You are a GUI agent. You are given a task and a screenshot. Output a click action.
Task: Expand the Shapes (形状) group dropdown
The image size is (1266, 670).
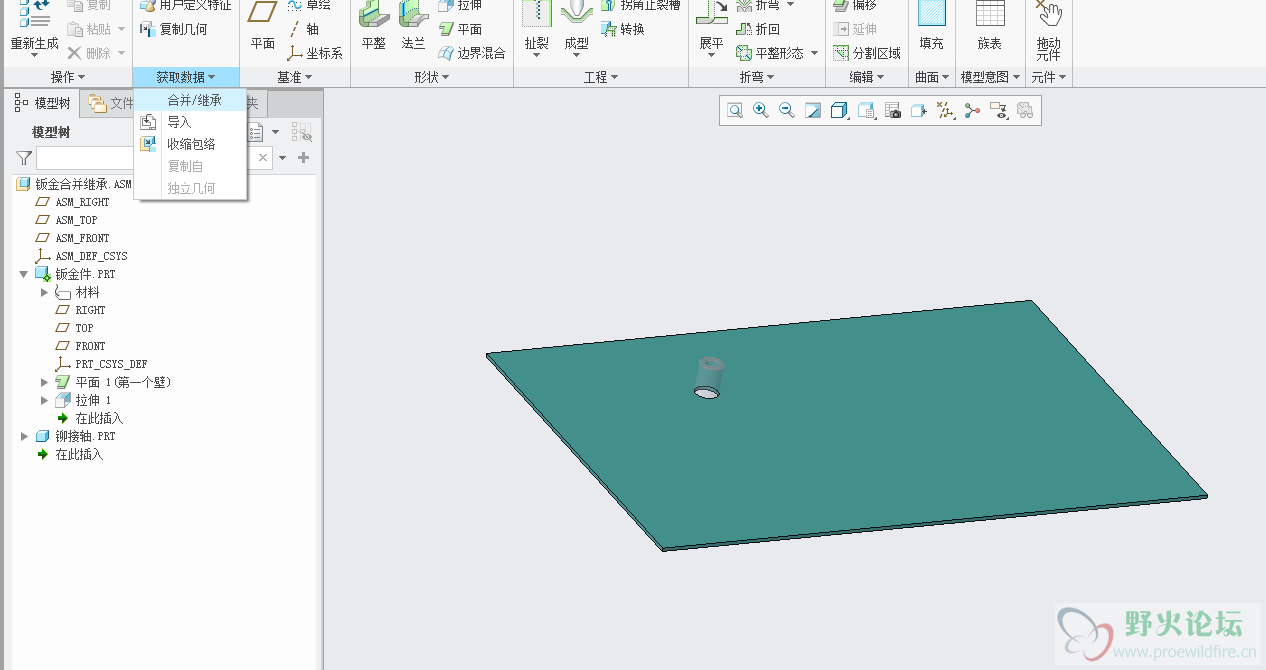431,77
